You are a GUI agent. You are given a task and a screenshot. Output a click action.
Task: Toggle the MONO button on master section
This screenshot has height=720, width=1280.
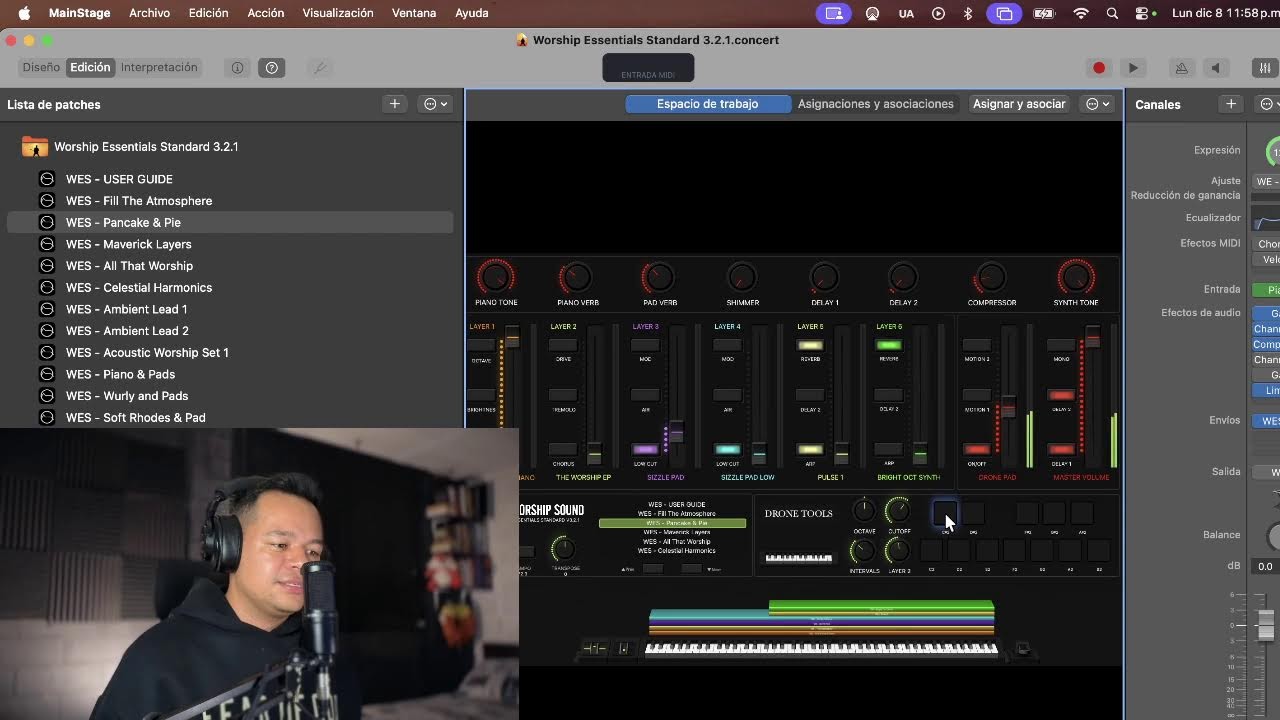(1061, 345)
